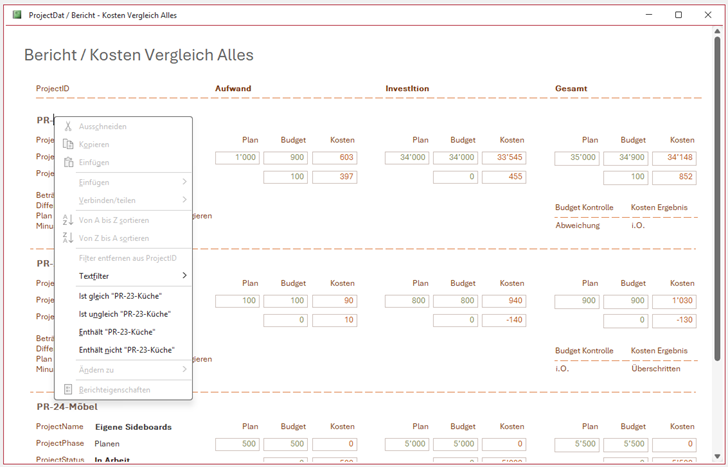728x467 pixels.
Task: Click the ProjectID column header
Action: point(52,88)
